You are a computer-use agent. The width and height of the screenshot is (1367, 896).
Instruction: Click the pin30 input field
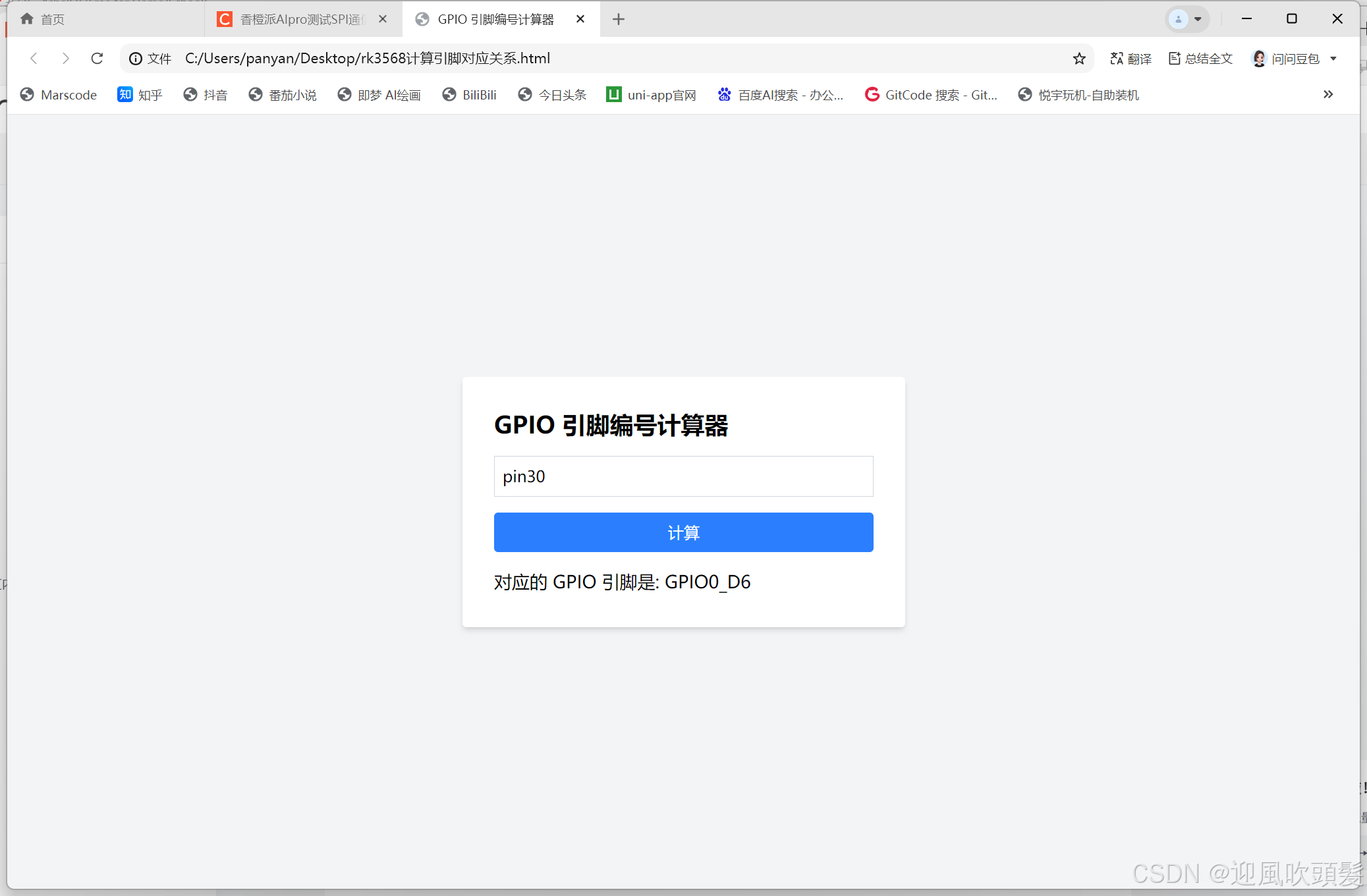tap(683, 476)
